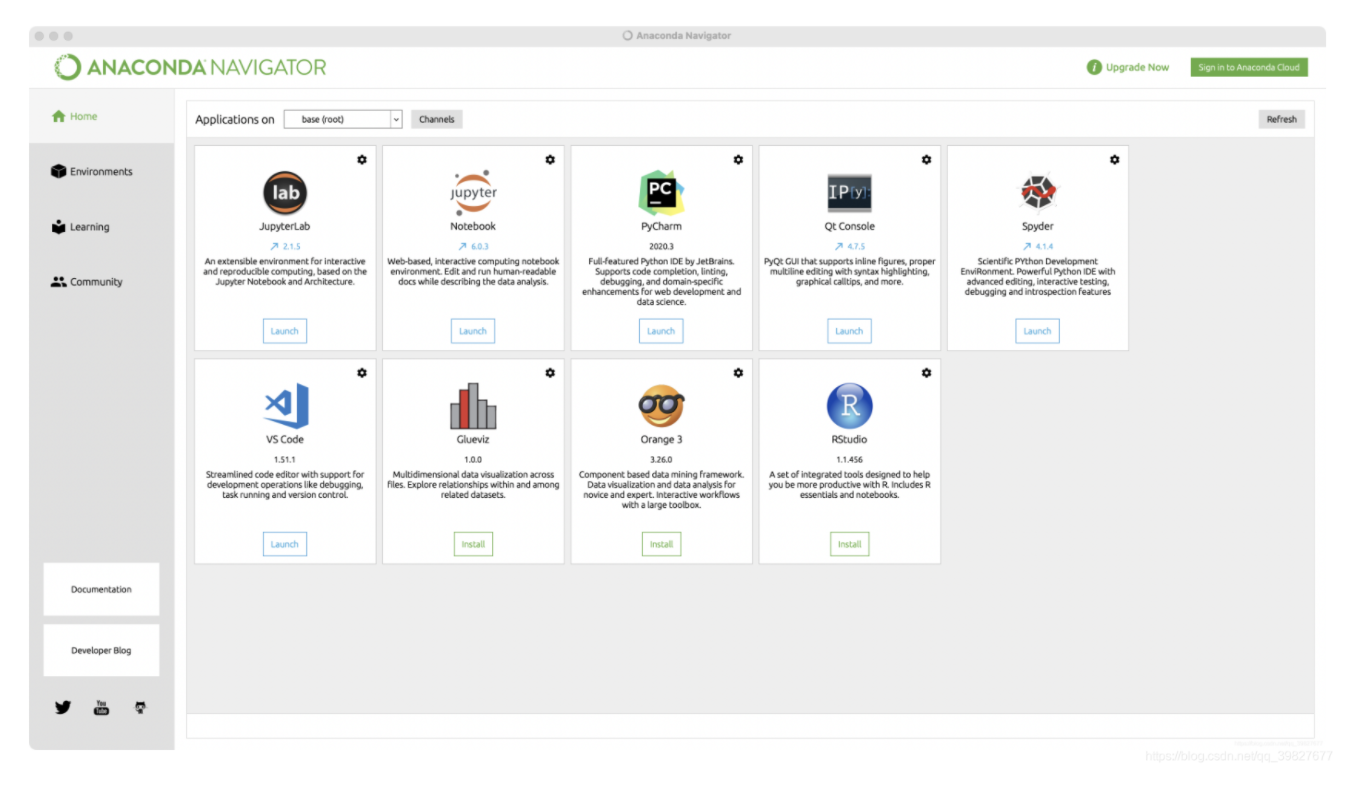Click Notebook version 6.0.3 link
This screenshot has width=1356, height=790.
[473, 246]
